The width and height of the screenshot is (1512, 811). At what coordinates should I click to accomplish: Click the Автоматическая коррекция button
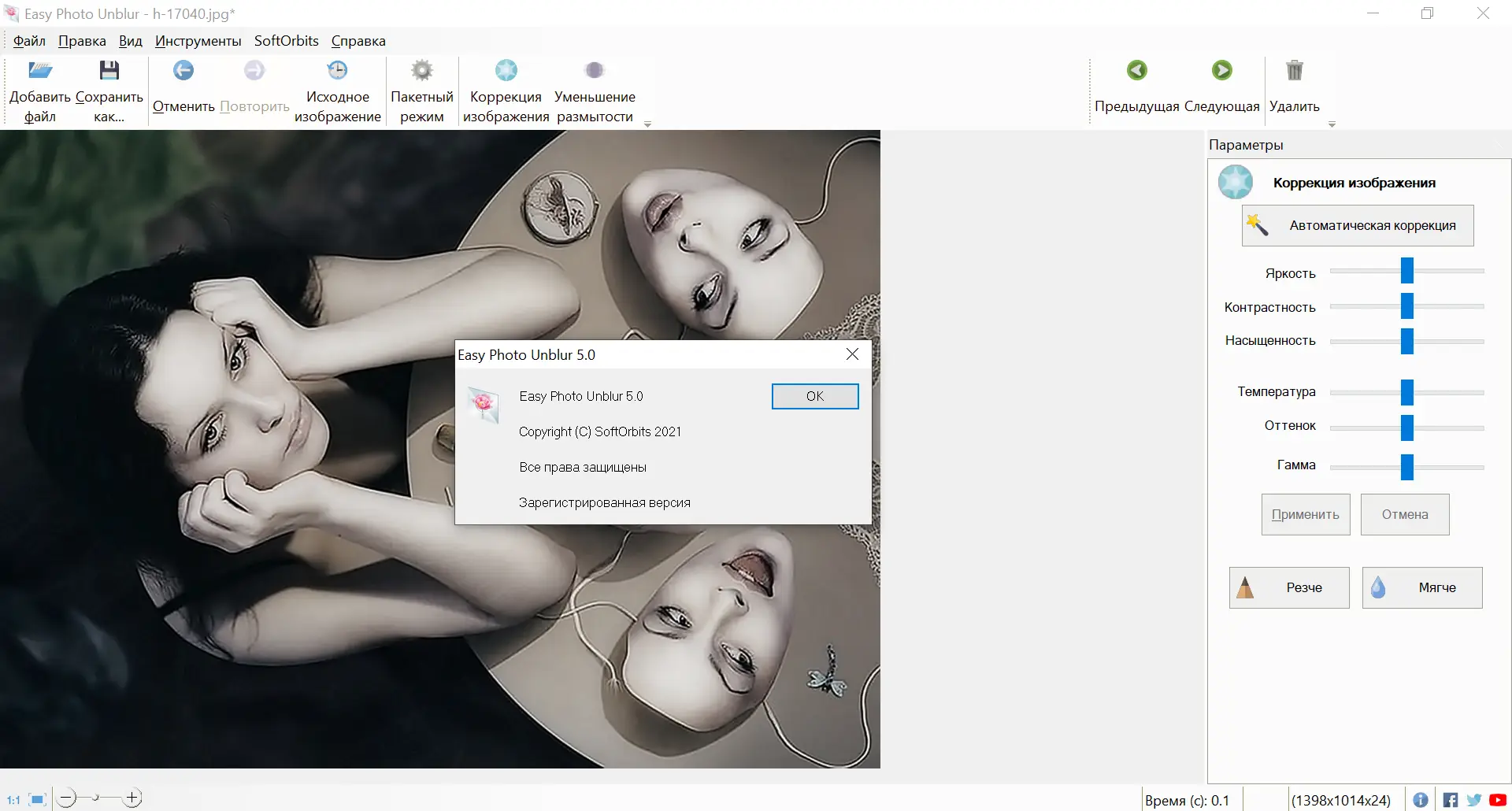point(1358,226)
